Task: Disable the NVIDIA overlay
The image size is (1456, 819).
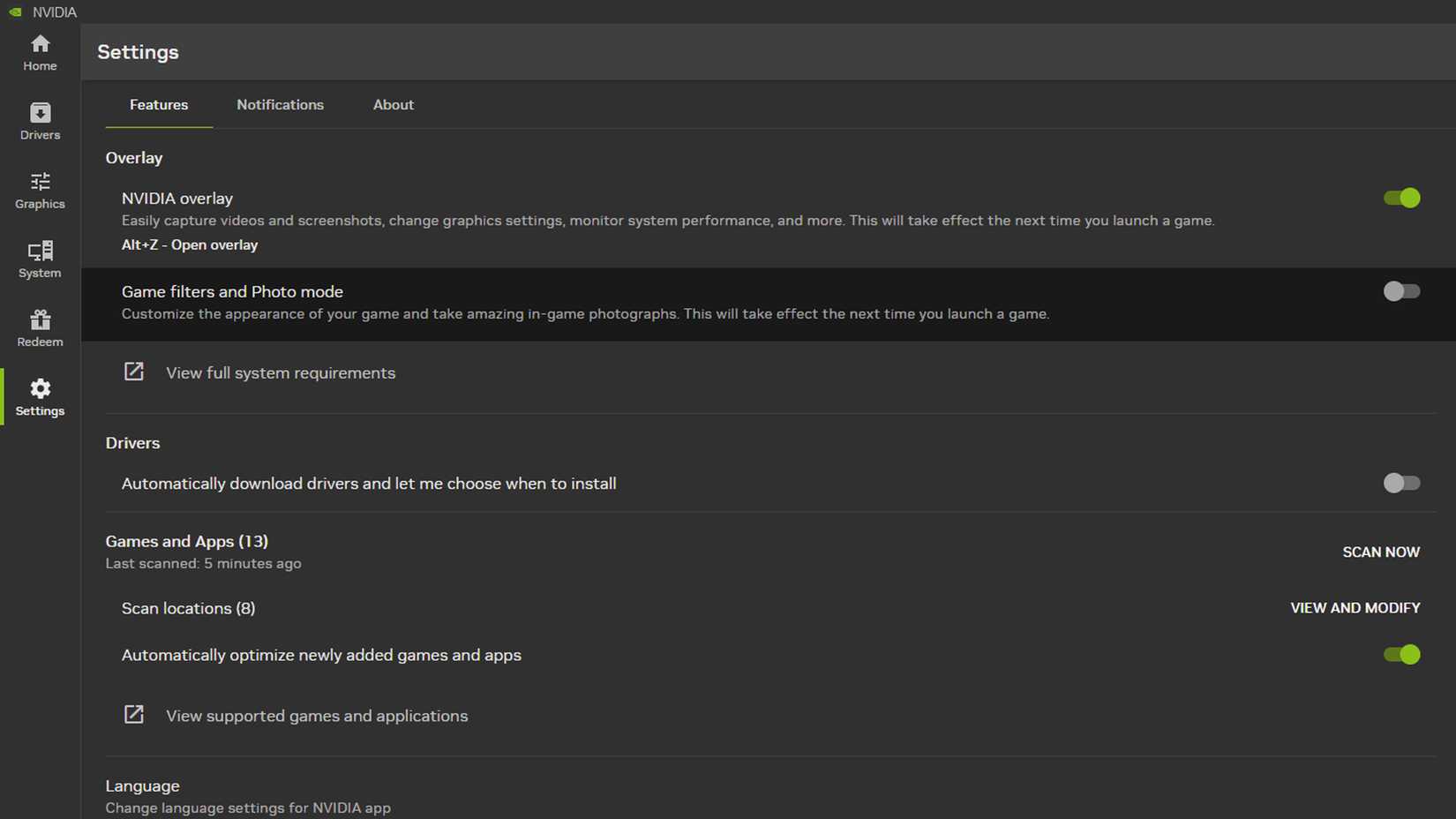Action: (x=1401, y=198)
